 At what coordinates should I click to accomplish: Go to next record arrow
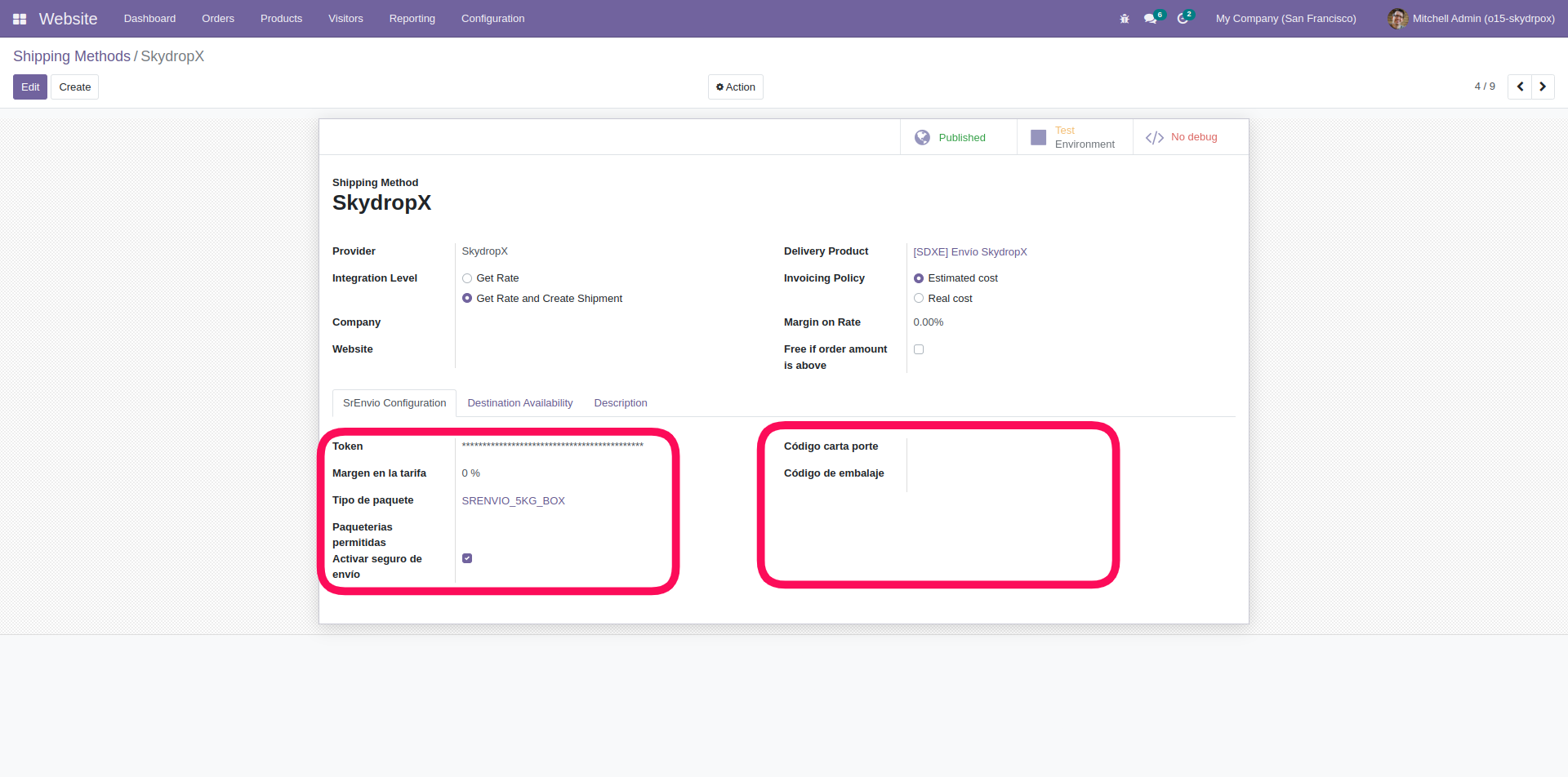pos(1543,87)
